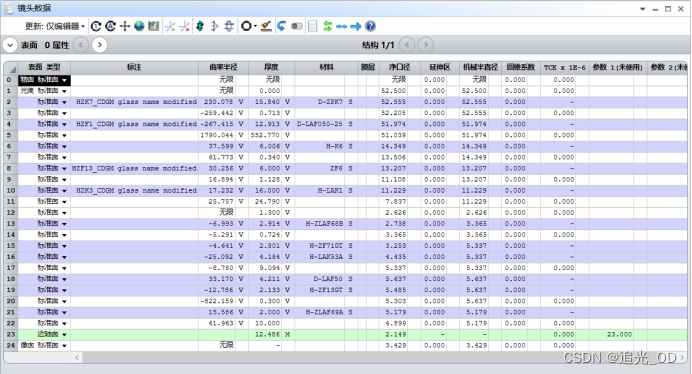Open the surface type dropdown for row 1 光阑
The height and width of the screenshot is (374, 692).
pos(64,91)
